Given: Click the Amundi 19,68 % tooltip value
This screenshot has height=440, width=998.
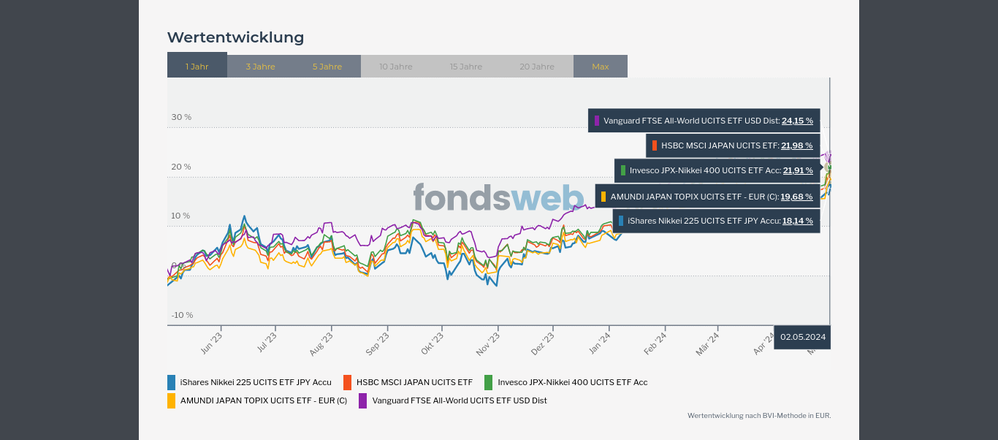Looking at the screenshot, I should click(797, 196).
